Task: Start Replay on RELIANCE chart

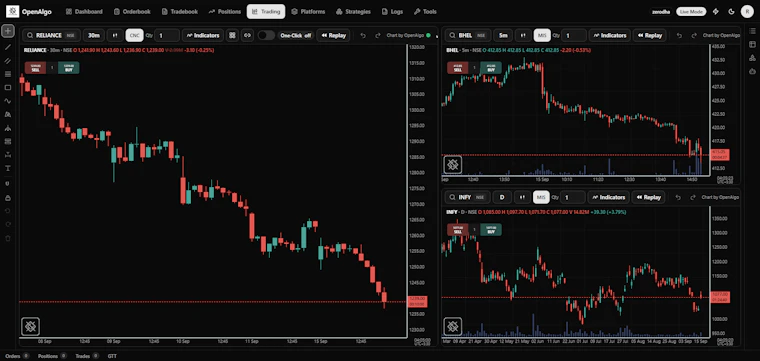Action: (x=333, y=35)
